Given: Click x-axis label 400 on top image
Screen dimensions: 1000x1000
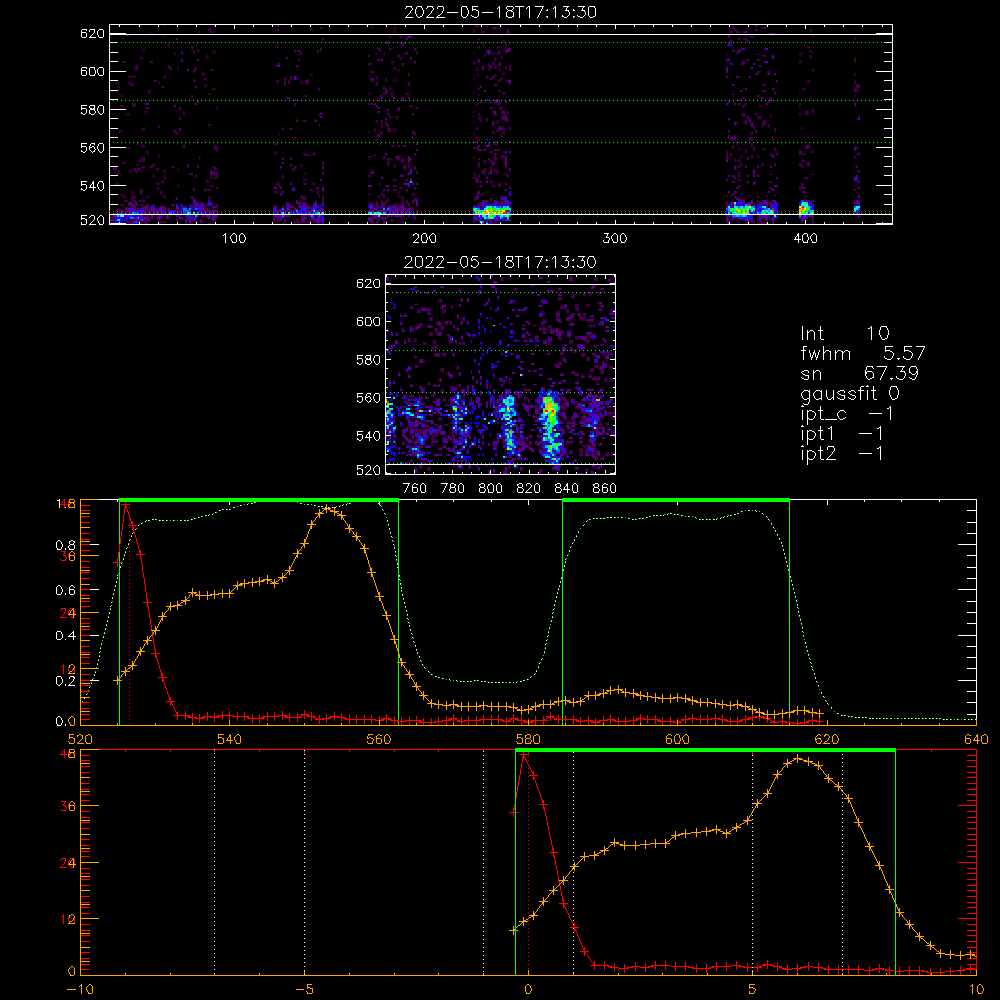Looking at the screenshot, I should click(805, 239).
